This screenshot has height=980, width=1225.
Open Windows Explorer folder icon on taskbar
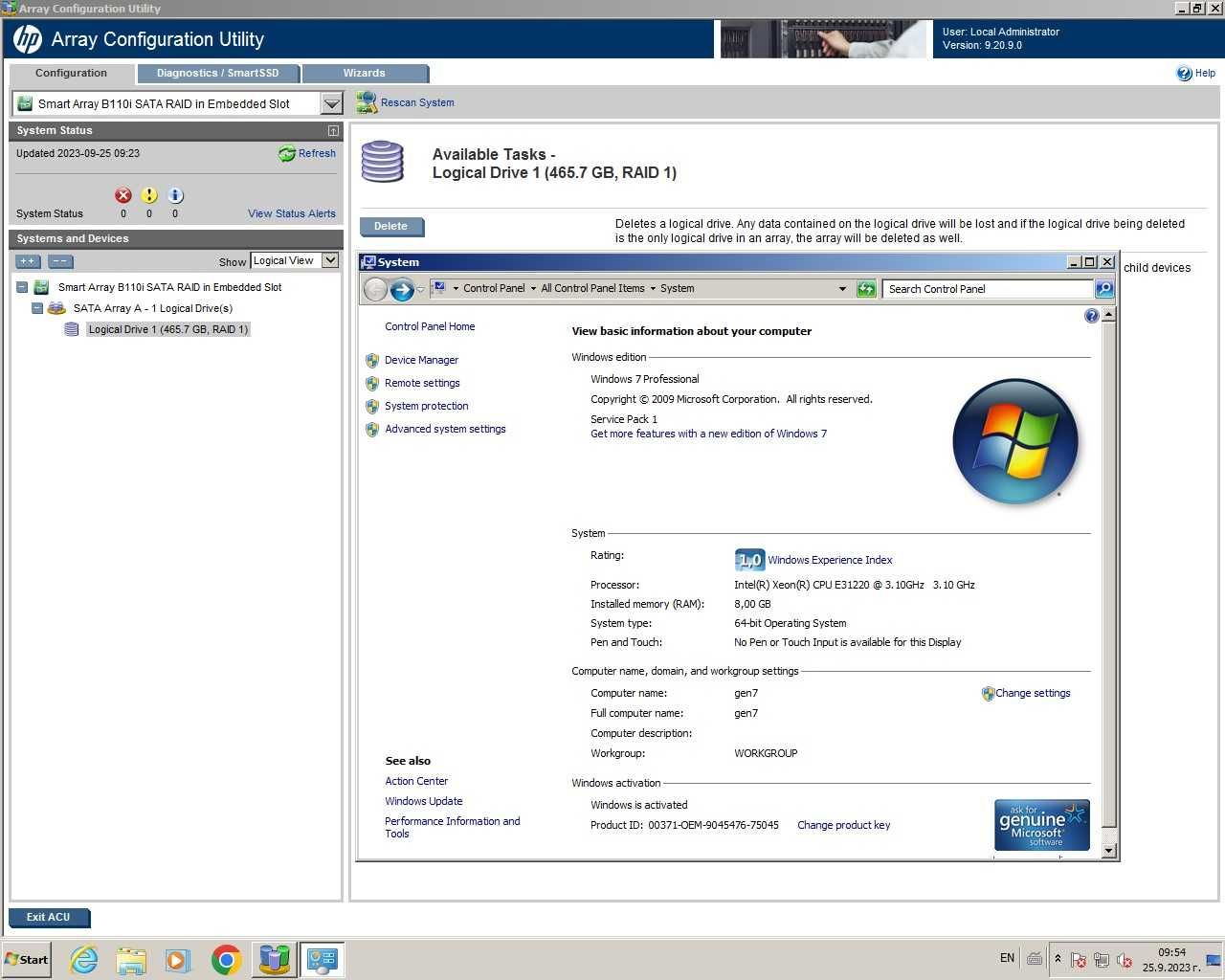tap(131, 959)
